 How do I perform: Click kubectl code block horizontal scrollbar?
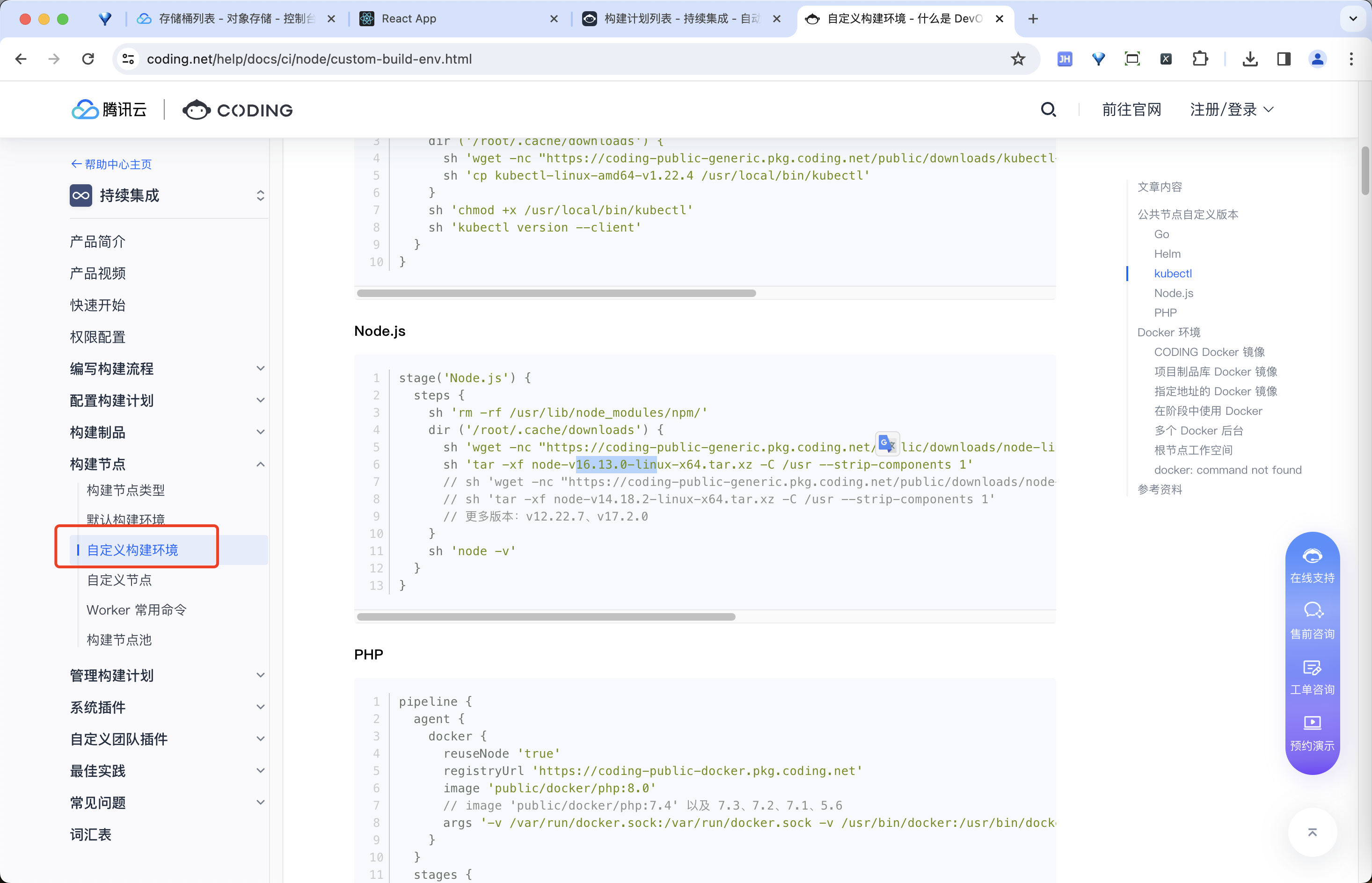[x=556, y=293]
